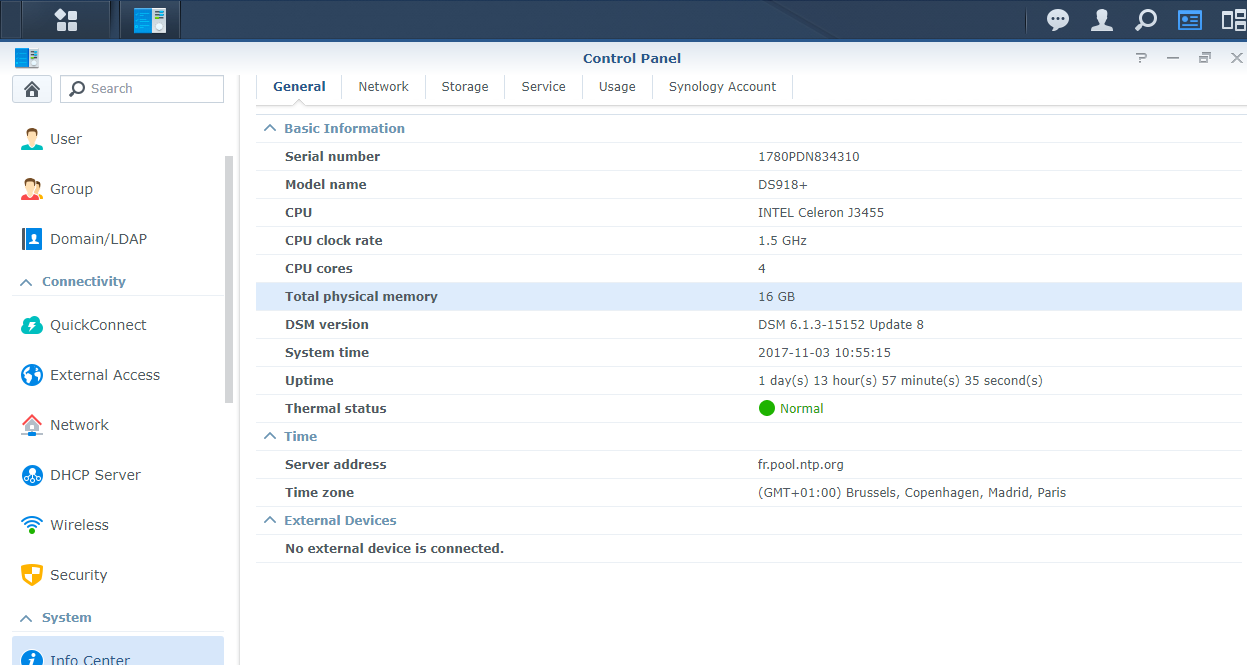The height and width of the screenshot is (665, 1247).
Task: Click the DSM version label
Action: click(327, 325)
